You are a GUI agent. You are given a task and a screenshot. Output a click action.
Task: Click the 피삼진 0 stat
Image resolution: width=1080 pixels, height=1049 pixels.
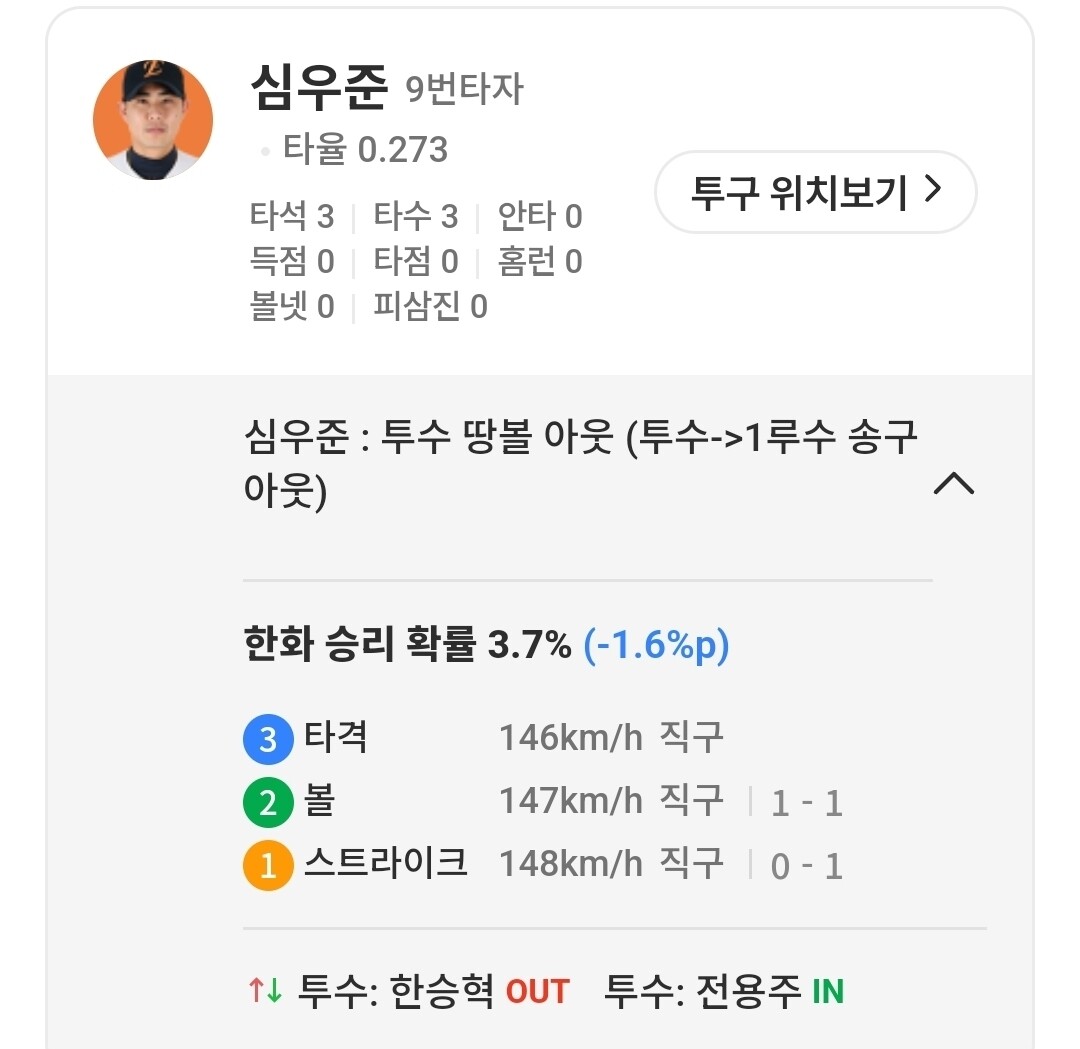430,307
